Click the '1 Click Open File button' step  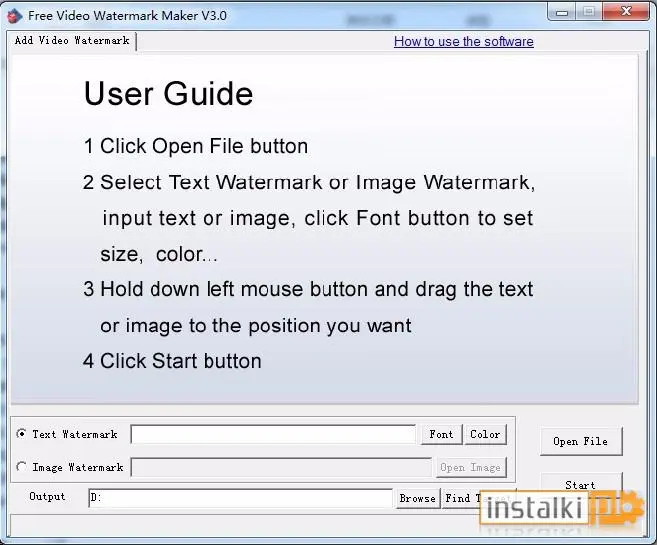(196, 146)
